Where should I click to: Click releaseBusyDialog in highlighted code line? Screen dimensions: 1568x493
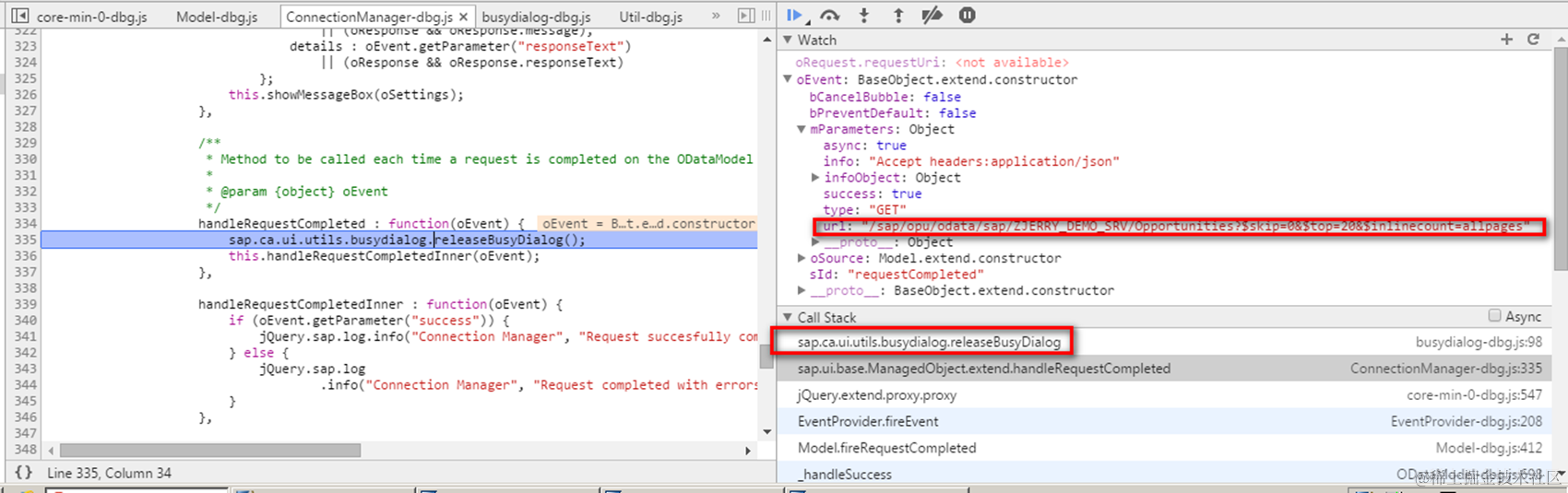(x=498, y=240)
